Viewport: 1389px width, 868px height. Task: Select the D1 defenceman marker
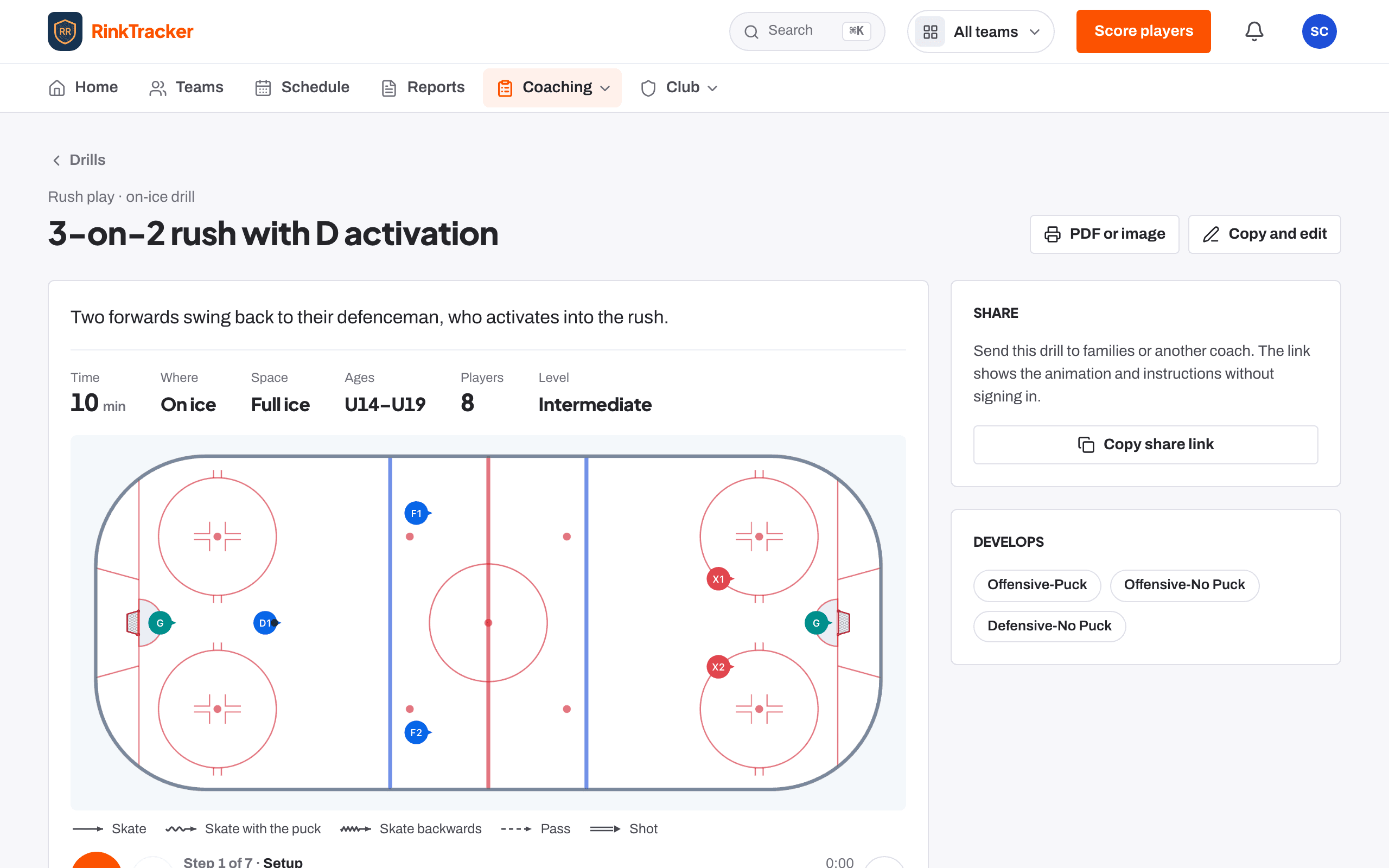266,623
